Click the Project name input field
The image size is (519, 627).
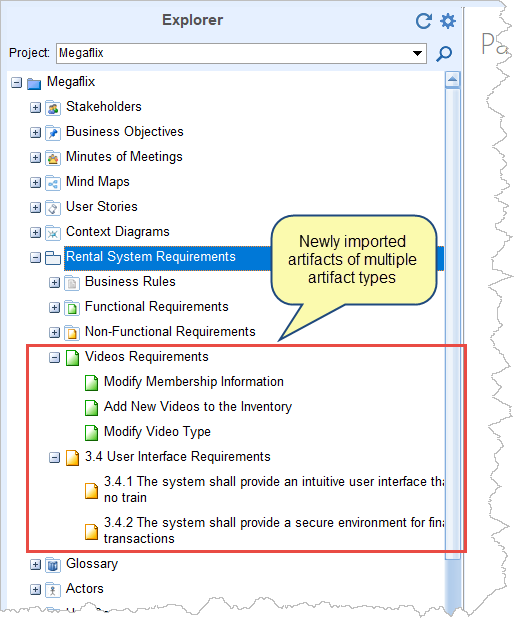click(234, 53)
